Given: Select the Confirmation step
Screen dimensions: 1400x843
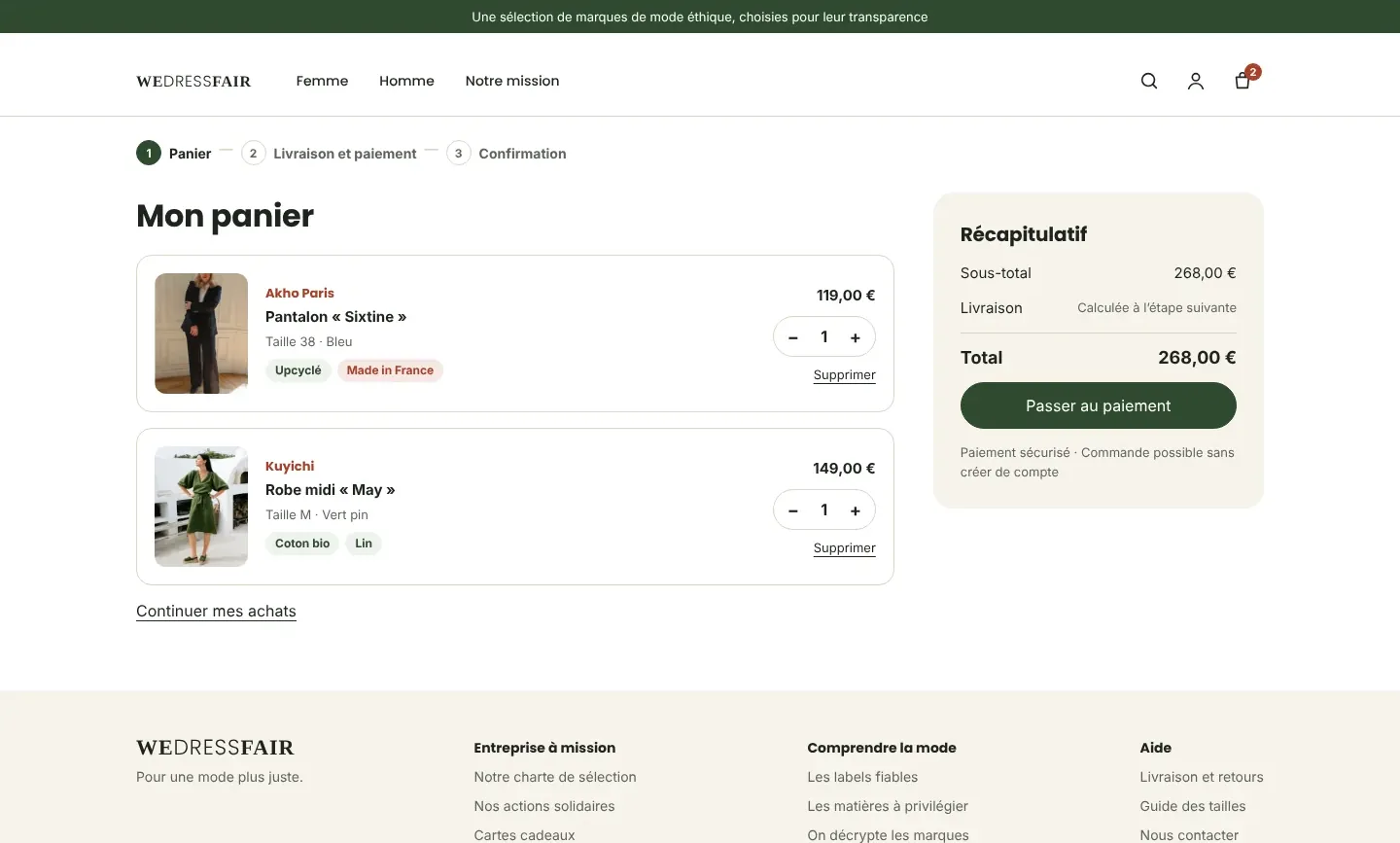Looking at the screenshot, I should pyautogui.click(x=507, y=154).
